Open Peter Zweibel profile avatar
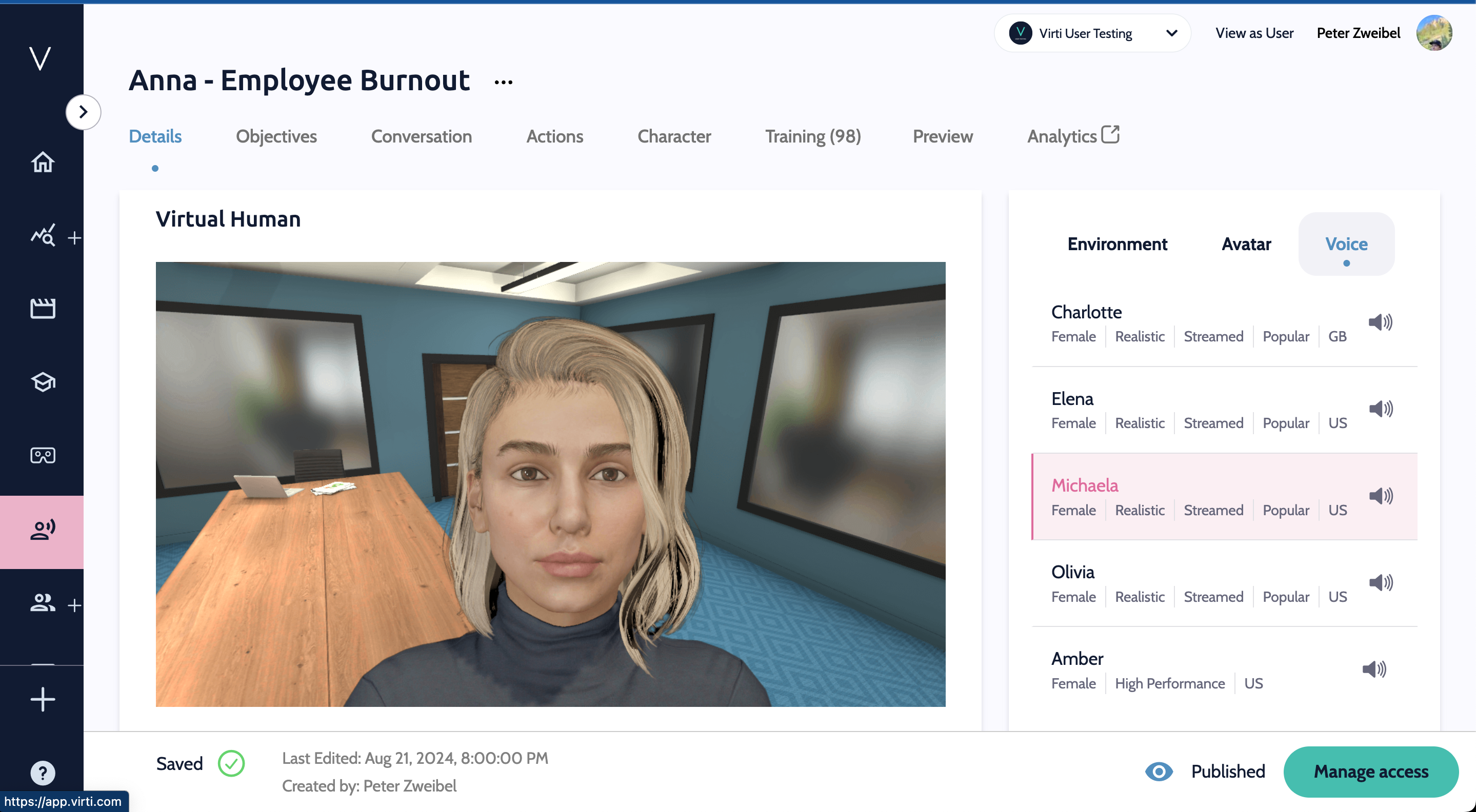1476x812 pixels. tap(1433, 33)
